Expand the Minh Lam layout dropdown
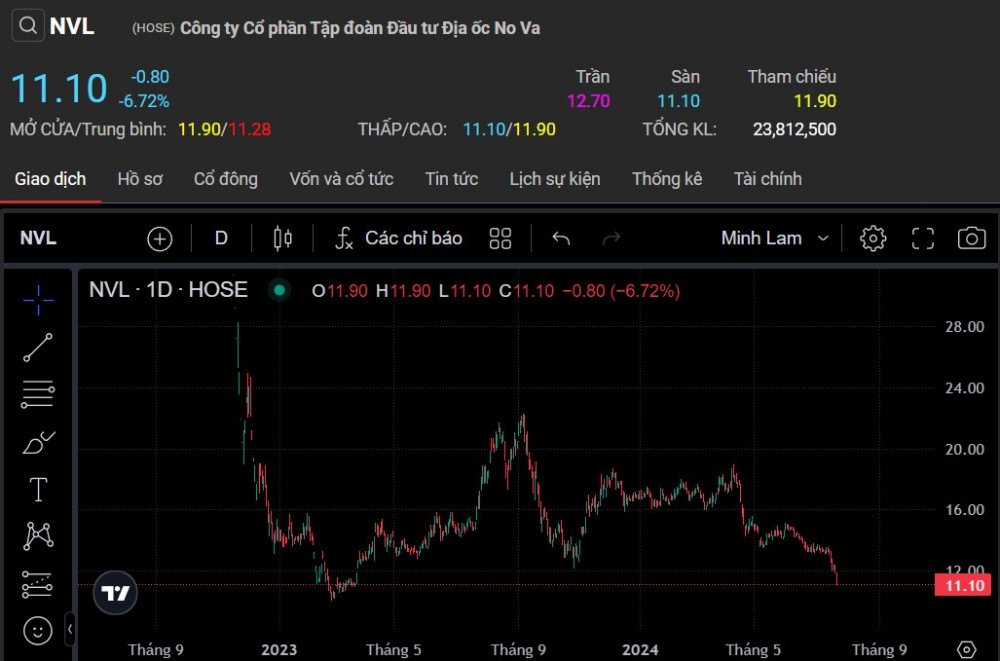Screen dimensions: 1000x661 tap(775, 239)
